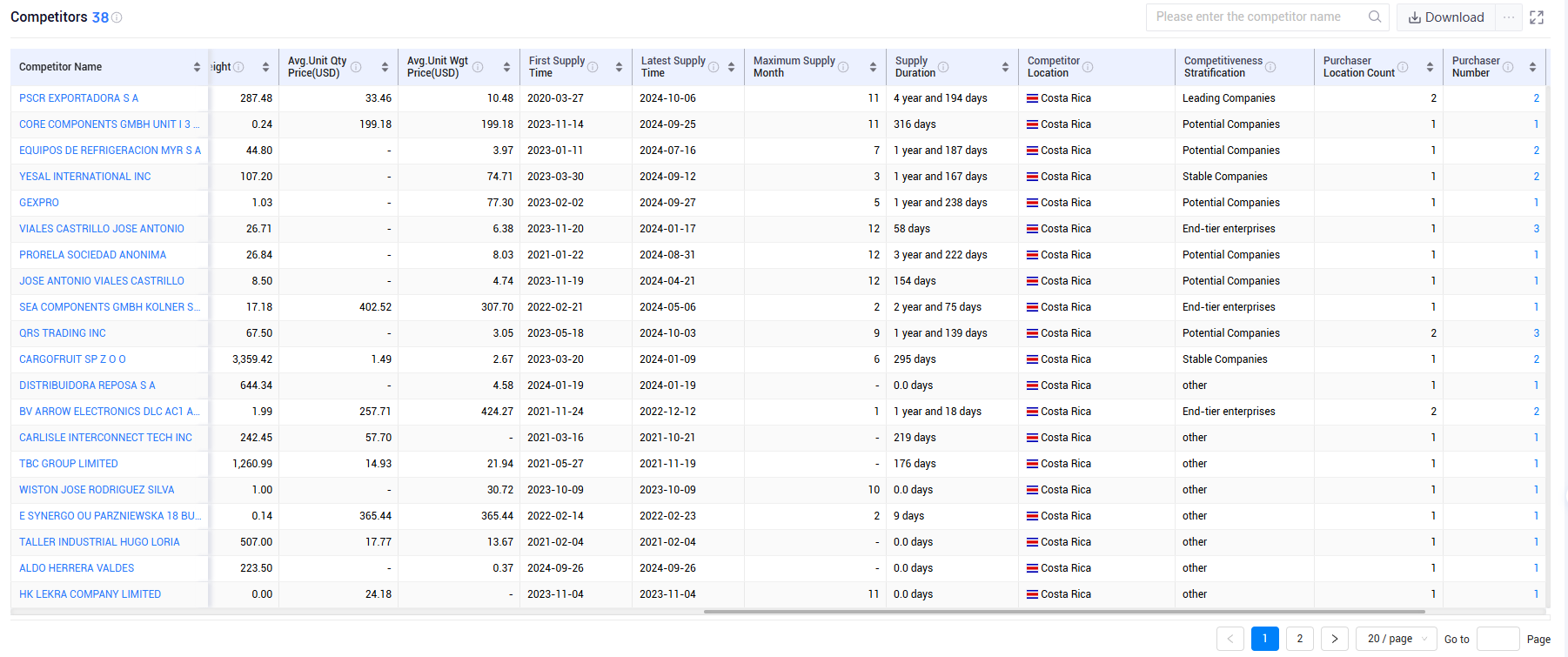
Task: Open the more options ellipsis button
Action: click(1509, 17)
